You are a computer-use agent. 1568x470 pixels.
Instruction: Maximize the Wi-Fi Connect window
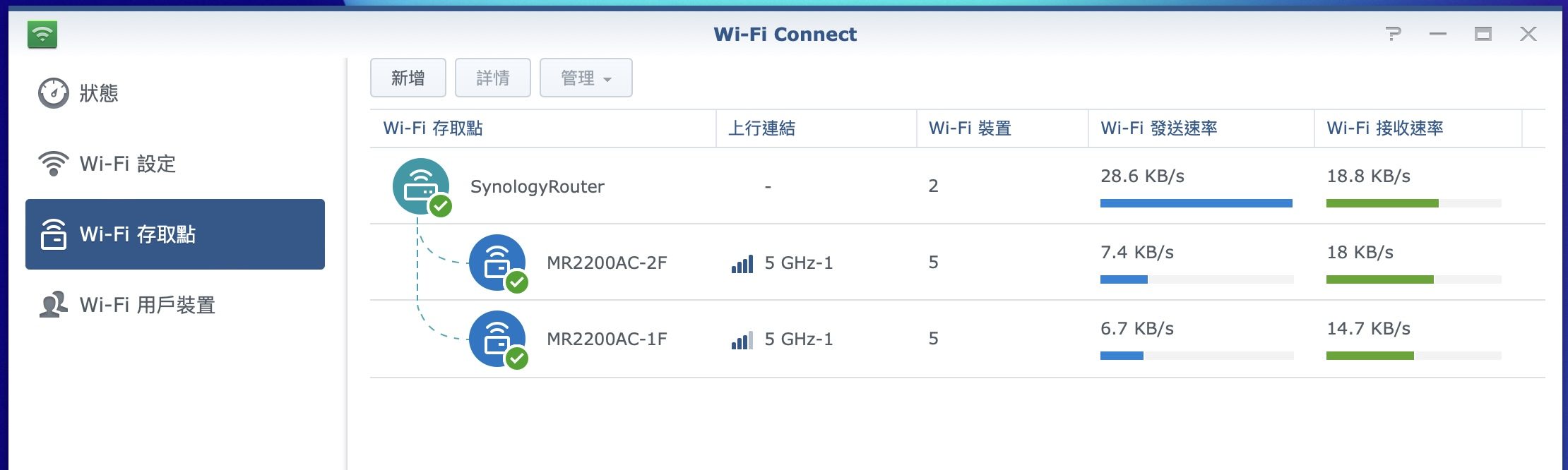pos(1483,34)
